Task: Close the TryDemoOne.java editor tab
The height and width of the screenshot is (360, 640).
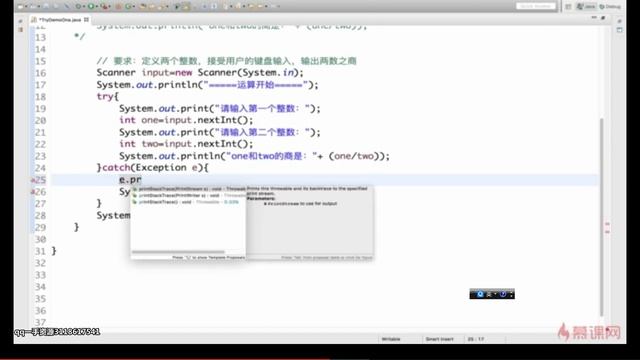Action: tap(86, 20)
